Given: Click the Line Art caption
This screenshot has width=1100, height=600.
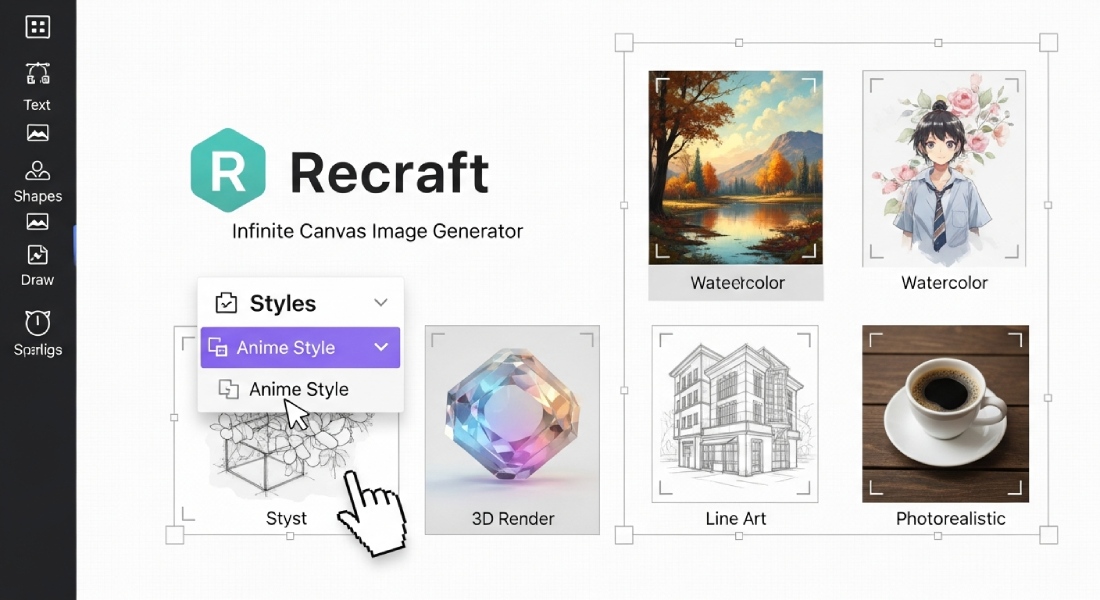Looking at the screenshot, I should [736, 519].
